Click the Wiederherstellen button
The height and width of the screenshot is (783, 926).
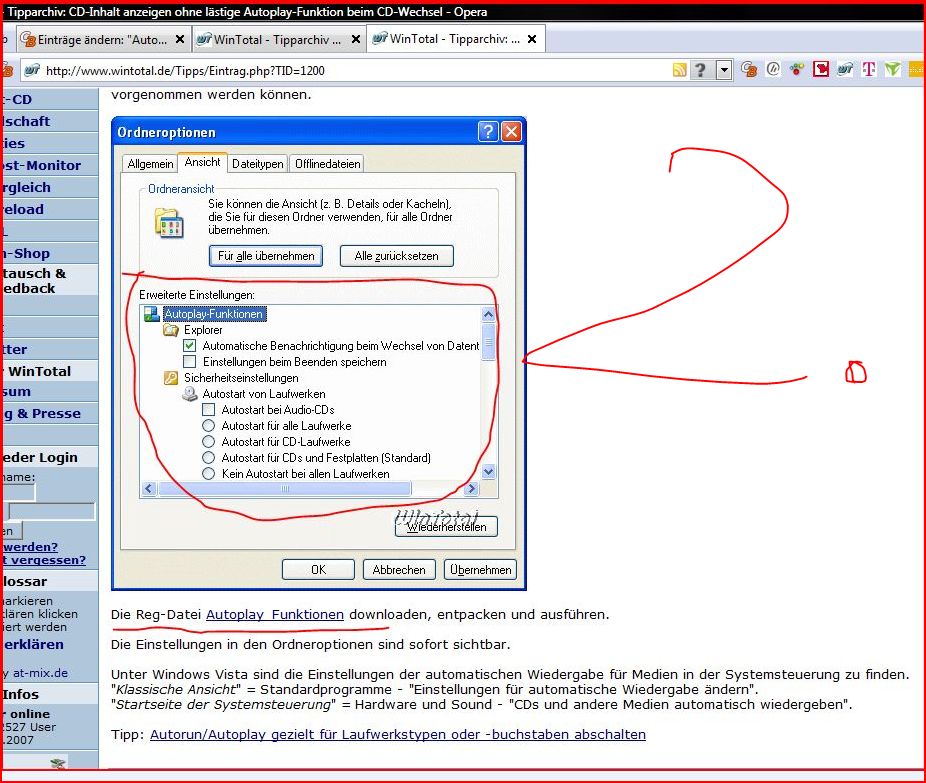(x=446, y=527)
